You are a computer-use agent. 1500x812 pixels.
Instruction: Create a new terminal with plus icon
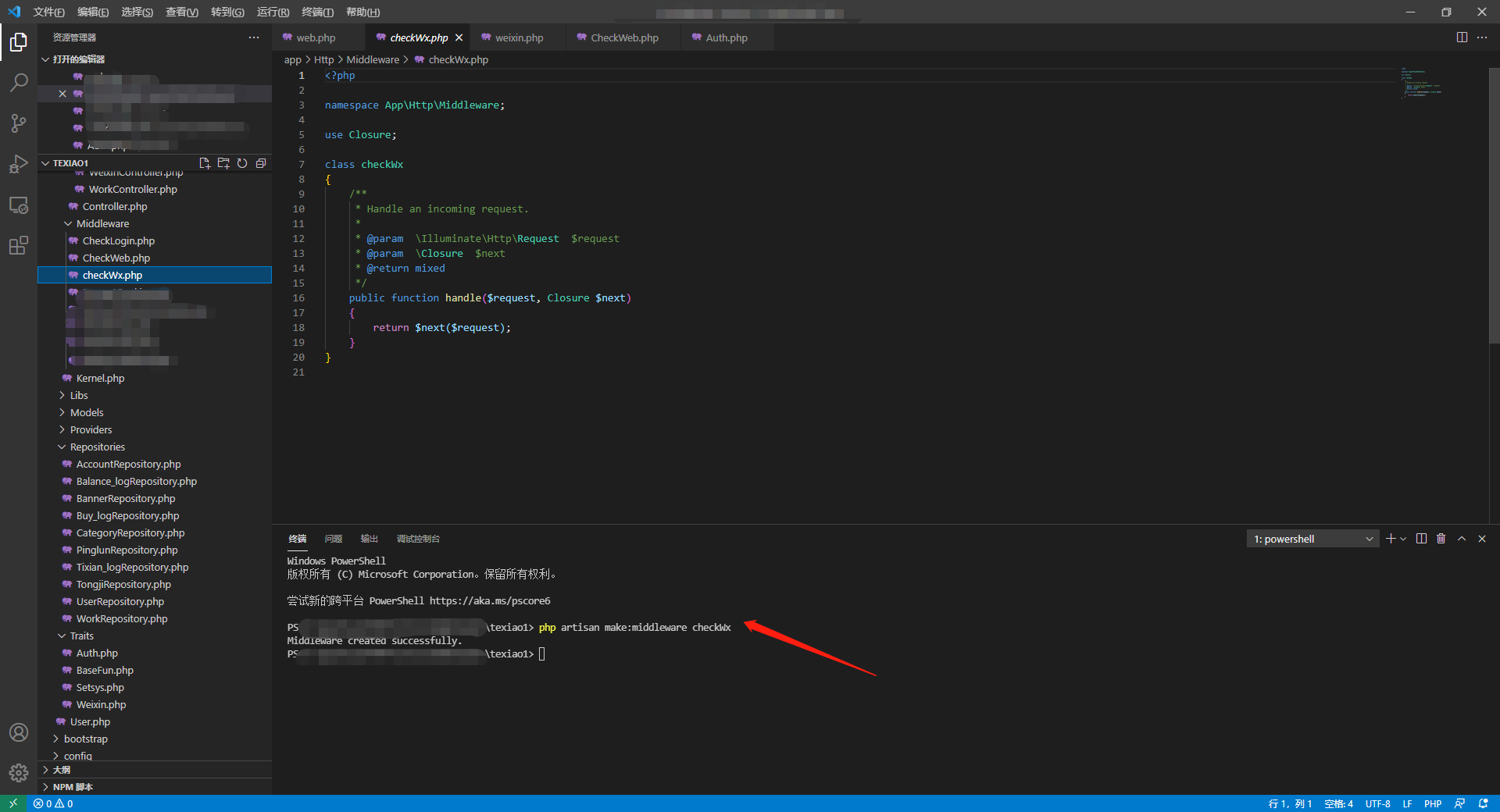coord(1391,539)
